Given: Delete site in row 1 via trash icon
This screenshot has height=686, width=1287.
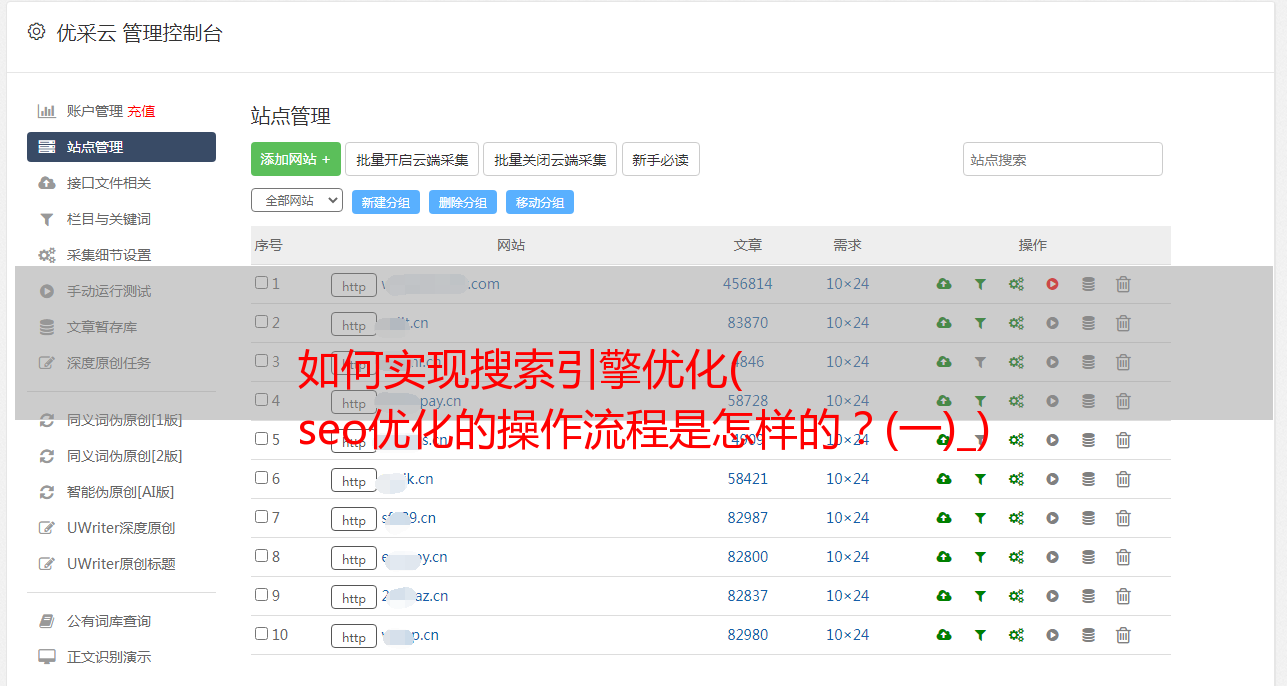Looking at the screenshot, I should tap(1123, 284).
